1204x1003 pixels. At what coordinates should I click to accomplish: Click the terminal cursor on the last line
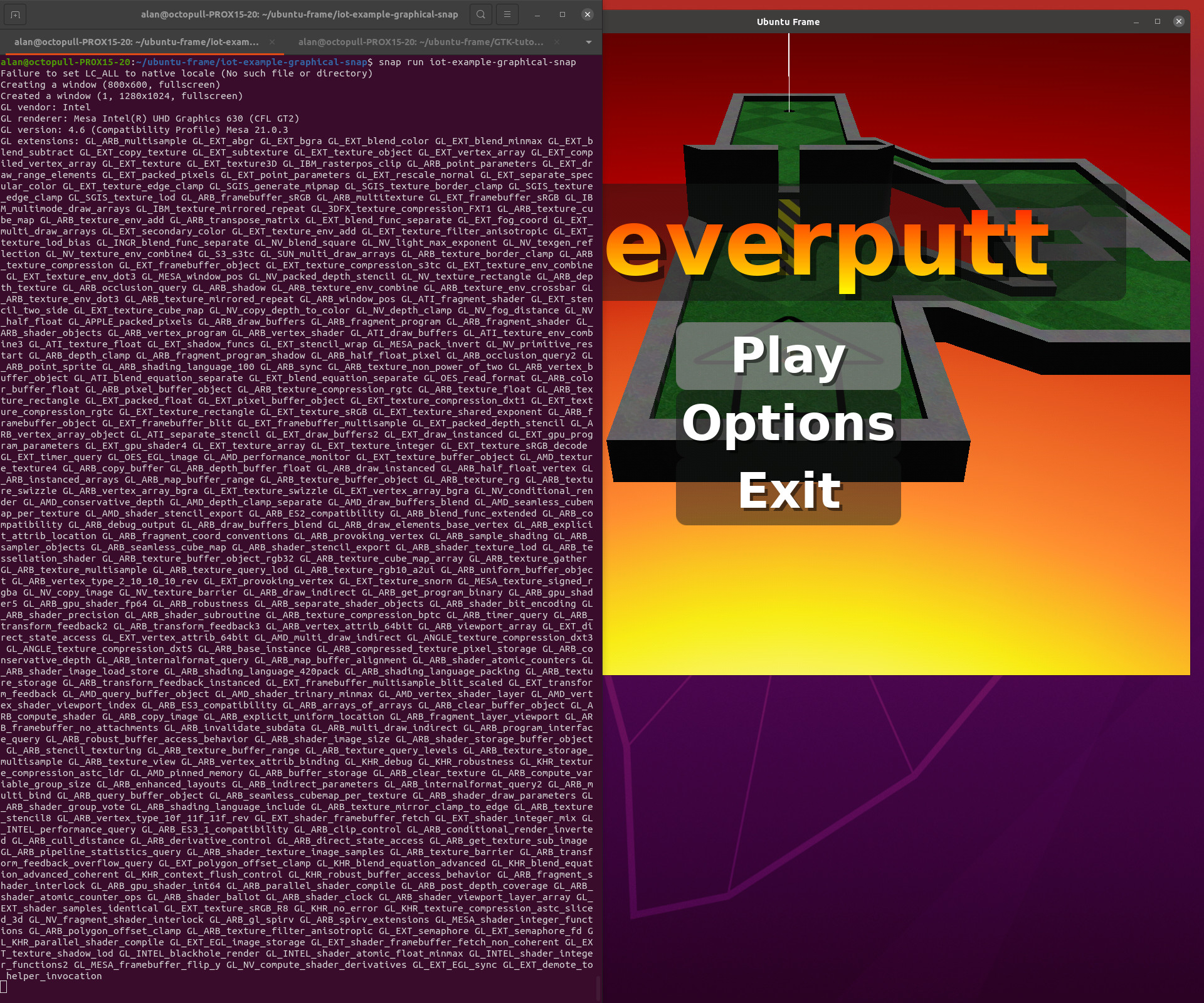click(x=4, y=987)
